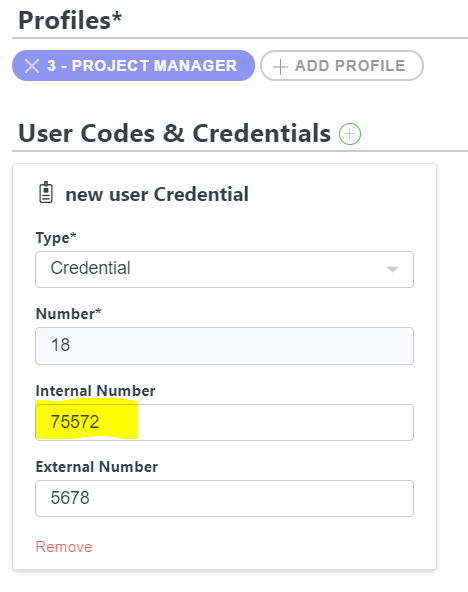The height and width of the screenshot is (592, 468).
Task: Click the plus icon in Add Profile
Action: [x=280, y=67]
